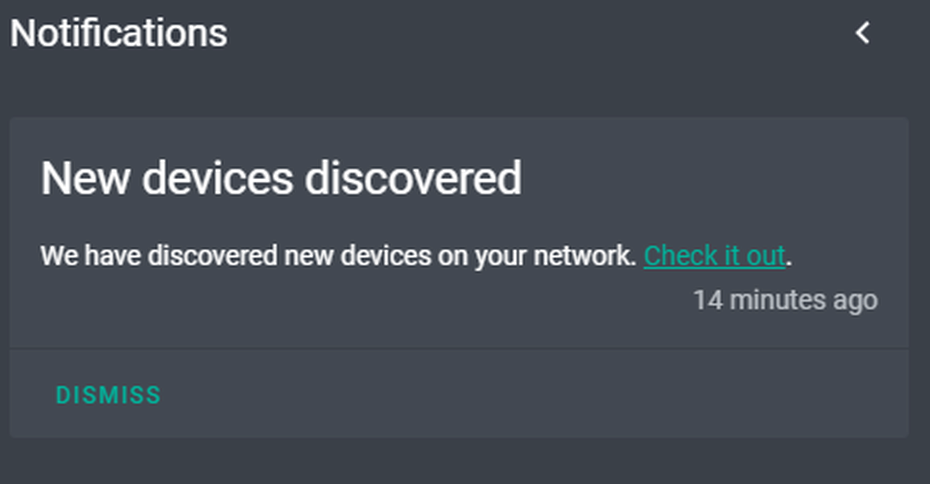Click the empty area below the notification card
The height and width of the screenshot is (484, 930).
pyautogui.click(x=465, y=461)
